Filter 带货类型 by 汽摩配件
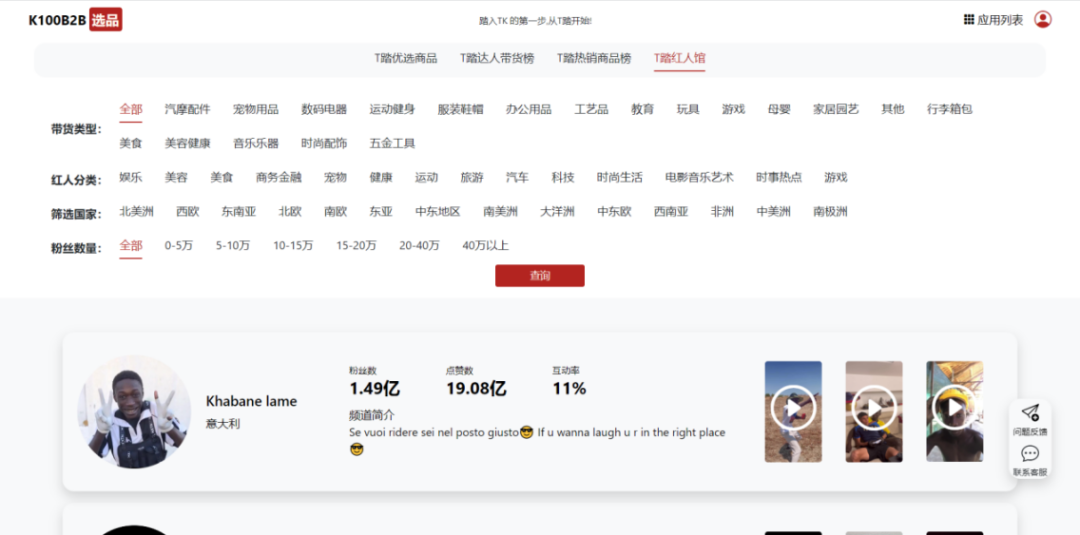The height and width of the screenshot is (535, 1080). point(187,109)
